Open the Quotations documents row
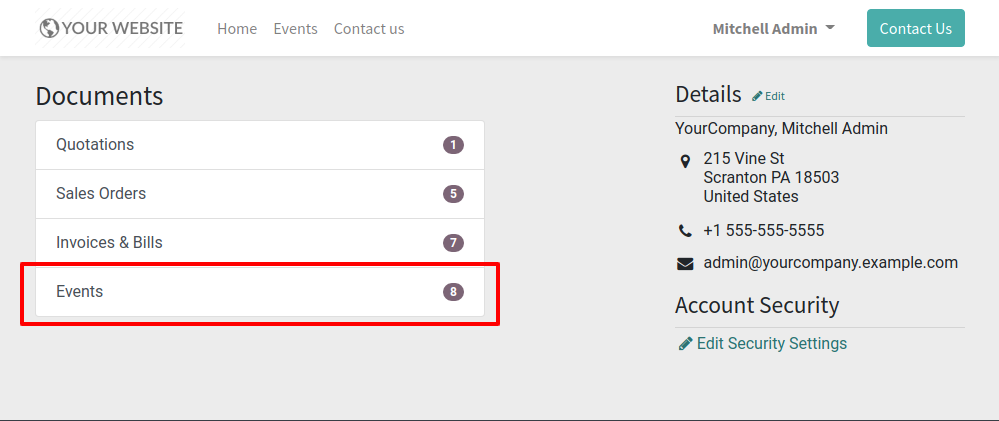This screenshot has height=421, width=999. click(x=260, y=145)
